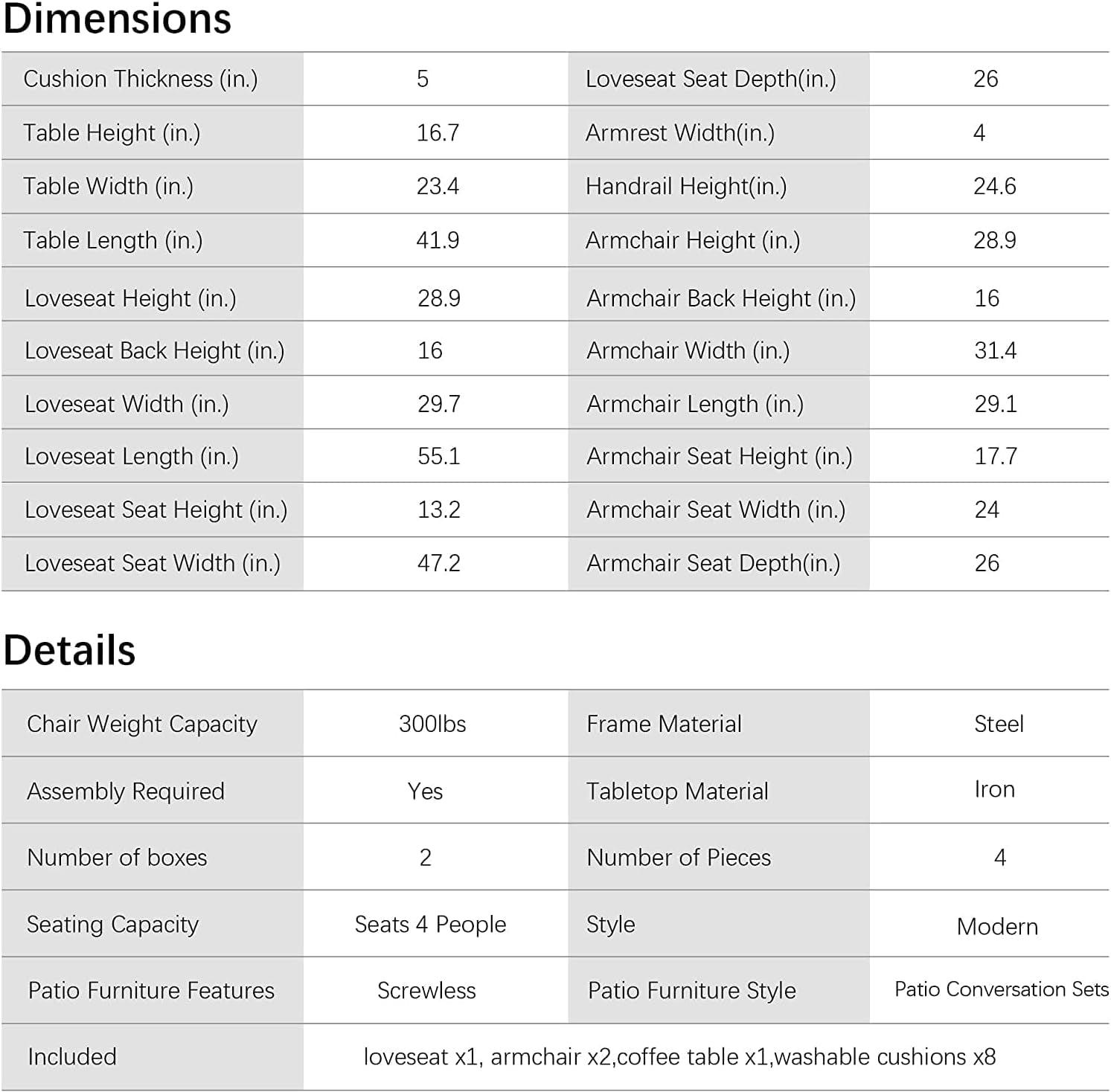Select the Loveseat Length value 55.1
Viewport: 1111px width, 1092px height.
coord(439,456)
